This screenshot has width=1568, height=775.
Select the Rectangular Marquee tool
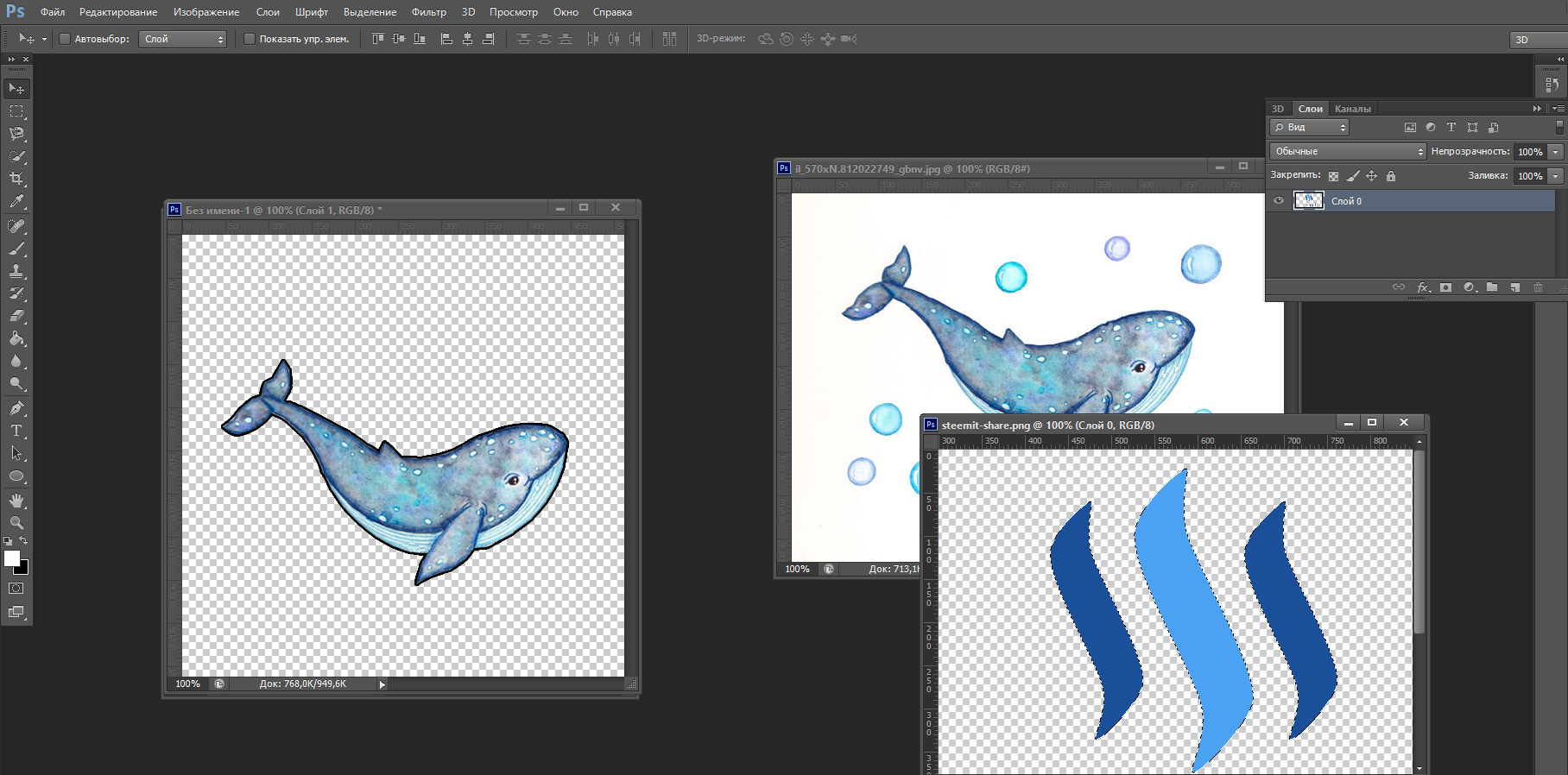coord(16,111)
